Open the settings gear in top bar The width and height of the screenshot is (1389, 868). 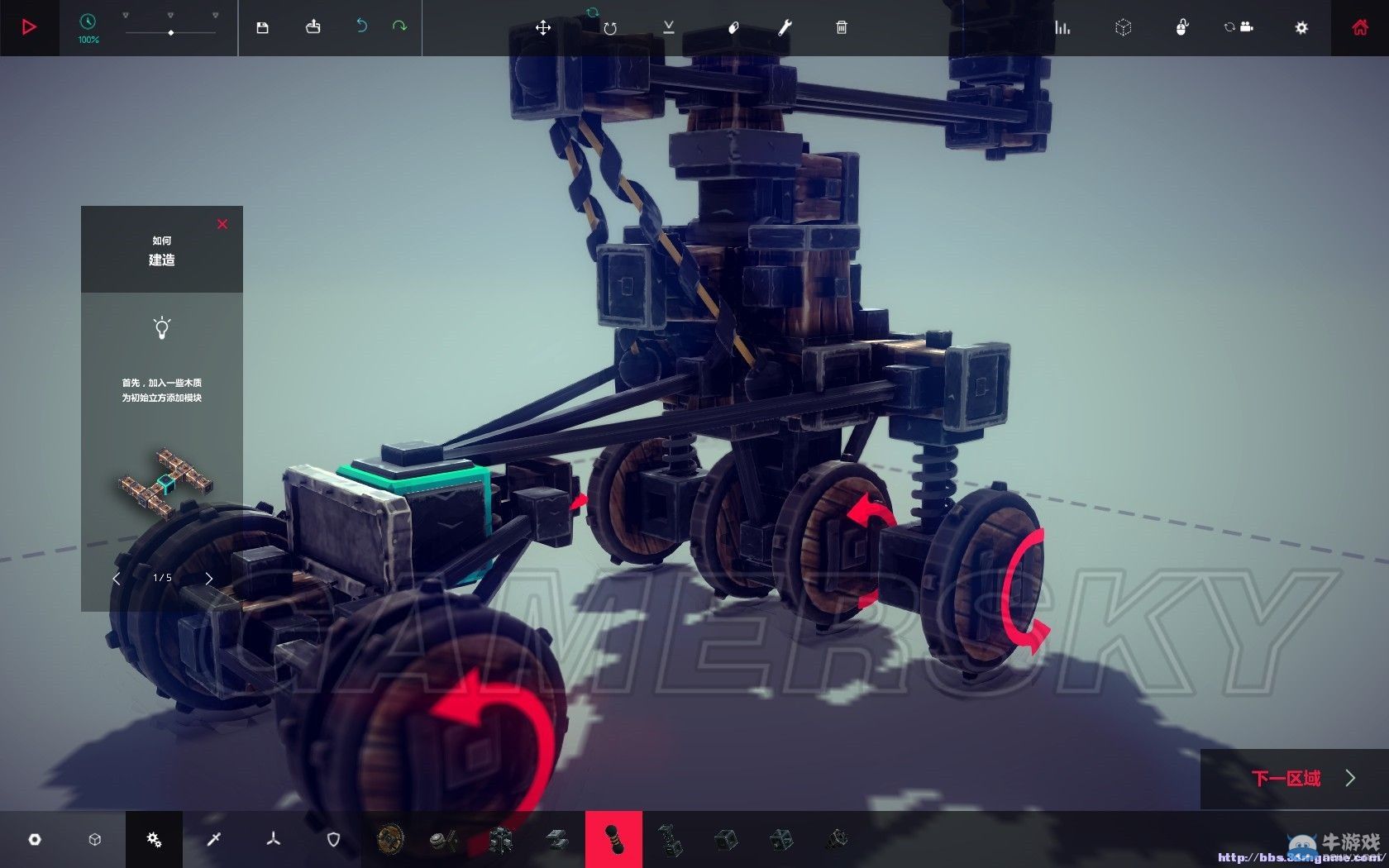(x=1301, y=28)
